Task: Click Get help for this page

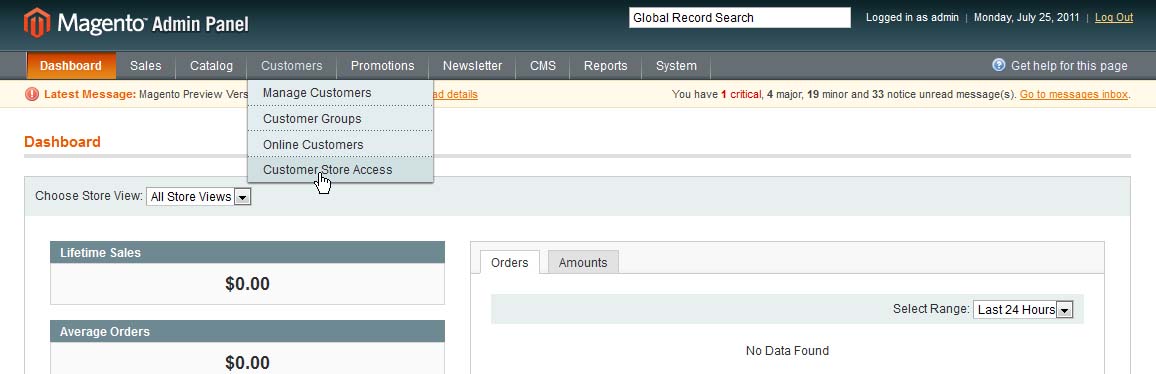Action: pyautogui.click(x=1069, y=66)
